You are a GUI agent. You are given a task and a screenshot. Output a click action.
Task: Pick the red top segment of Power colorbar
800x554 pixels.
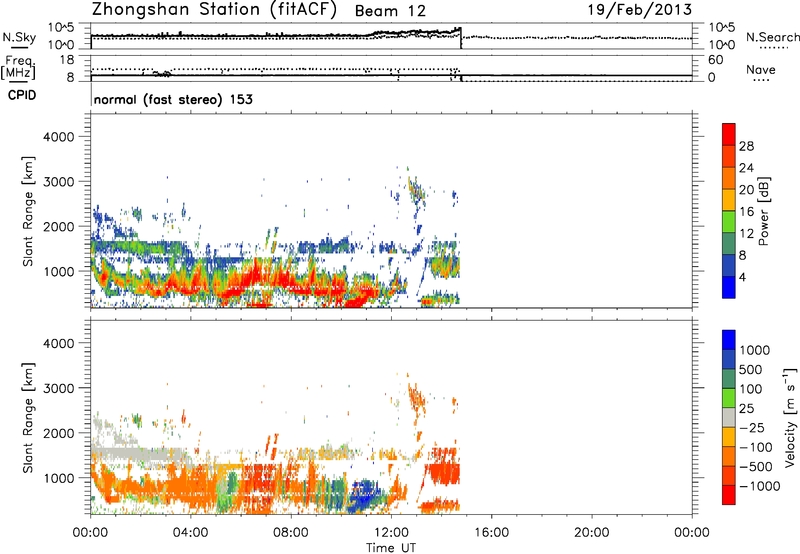729,134
